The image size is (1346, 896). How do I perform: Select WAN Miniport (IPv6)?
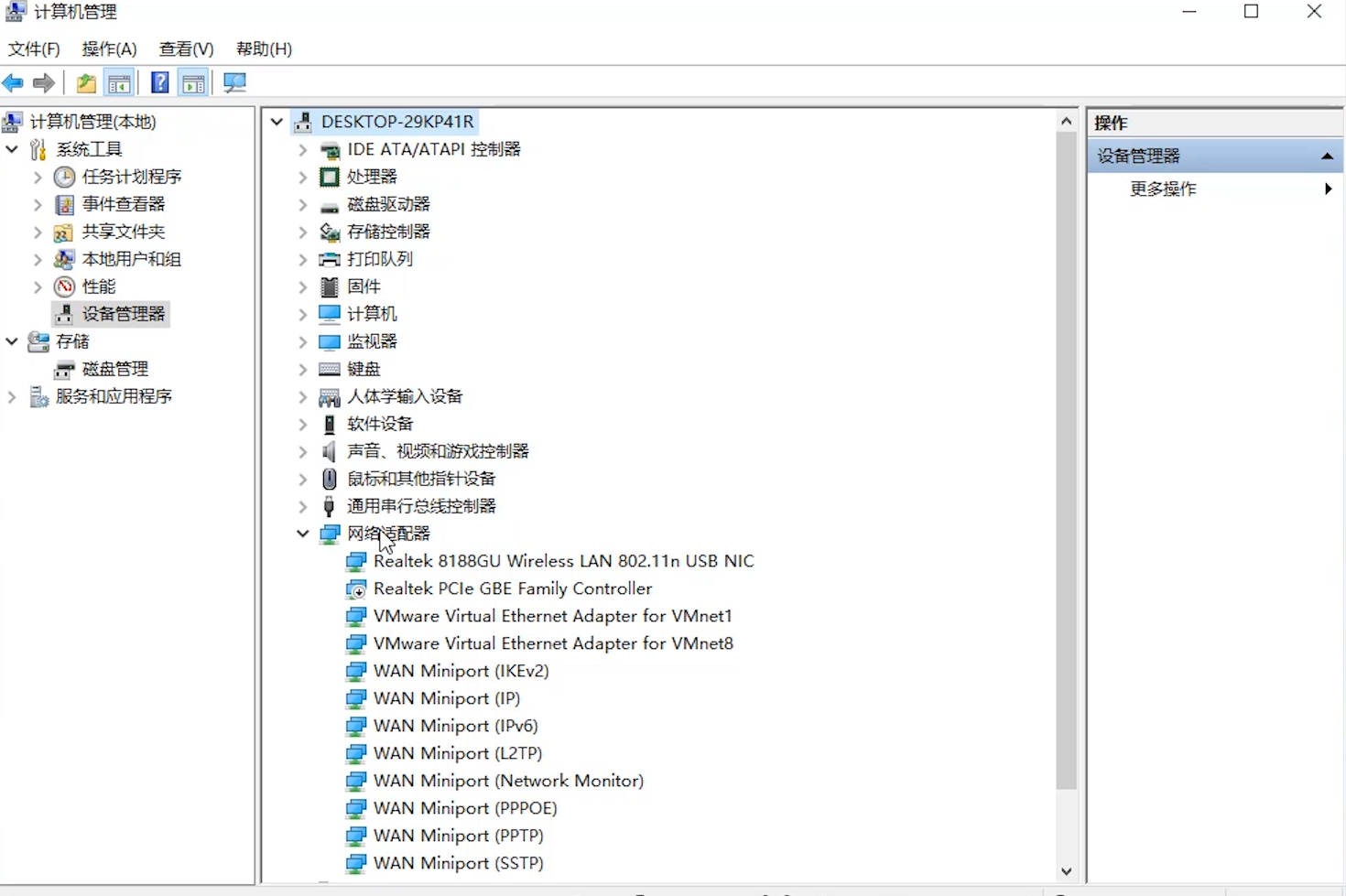[x=456, y=726]
